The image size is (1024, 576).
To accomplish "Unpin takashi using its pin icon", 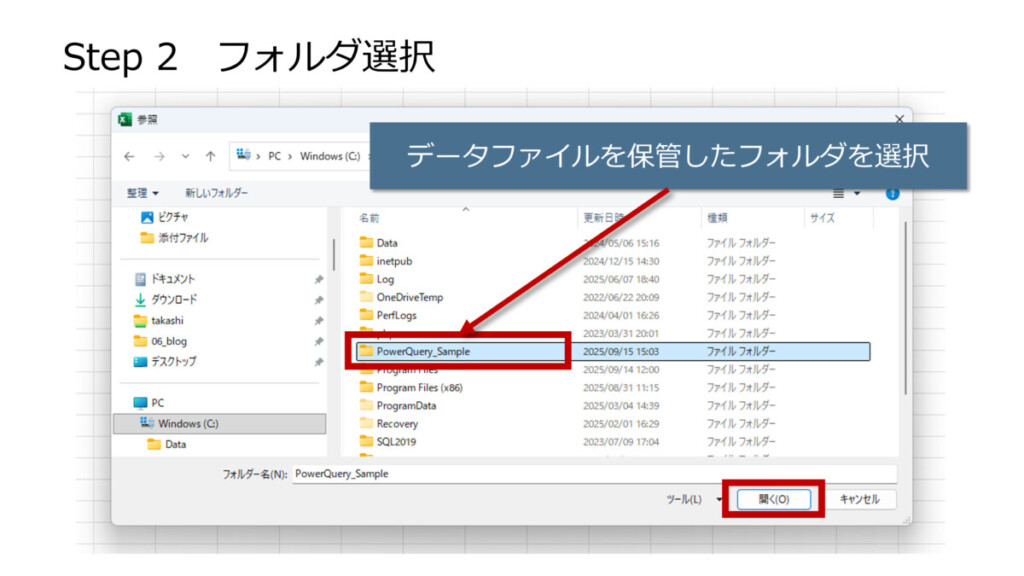I will click(x=319, y=321).
